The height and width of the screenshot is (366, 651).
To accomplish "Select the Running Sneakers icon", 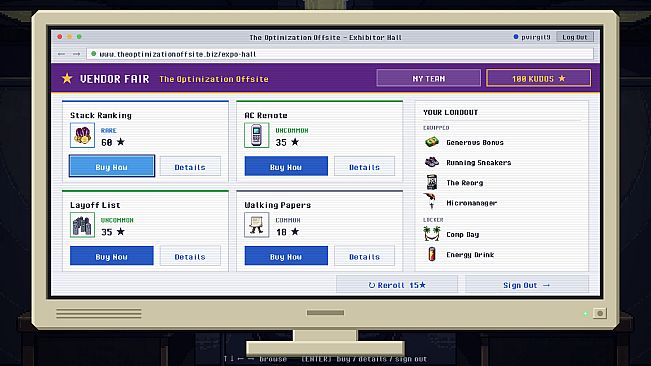I will click(432, 162).
